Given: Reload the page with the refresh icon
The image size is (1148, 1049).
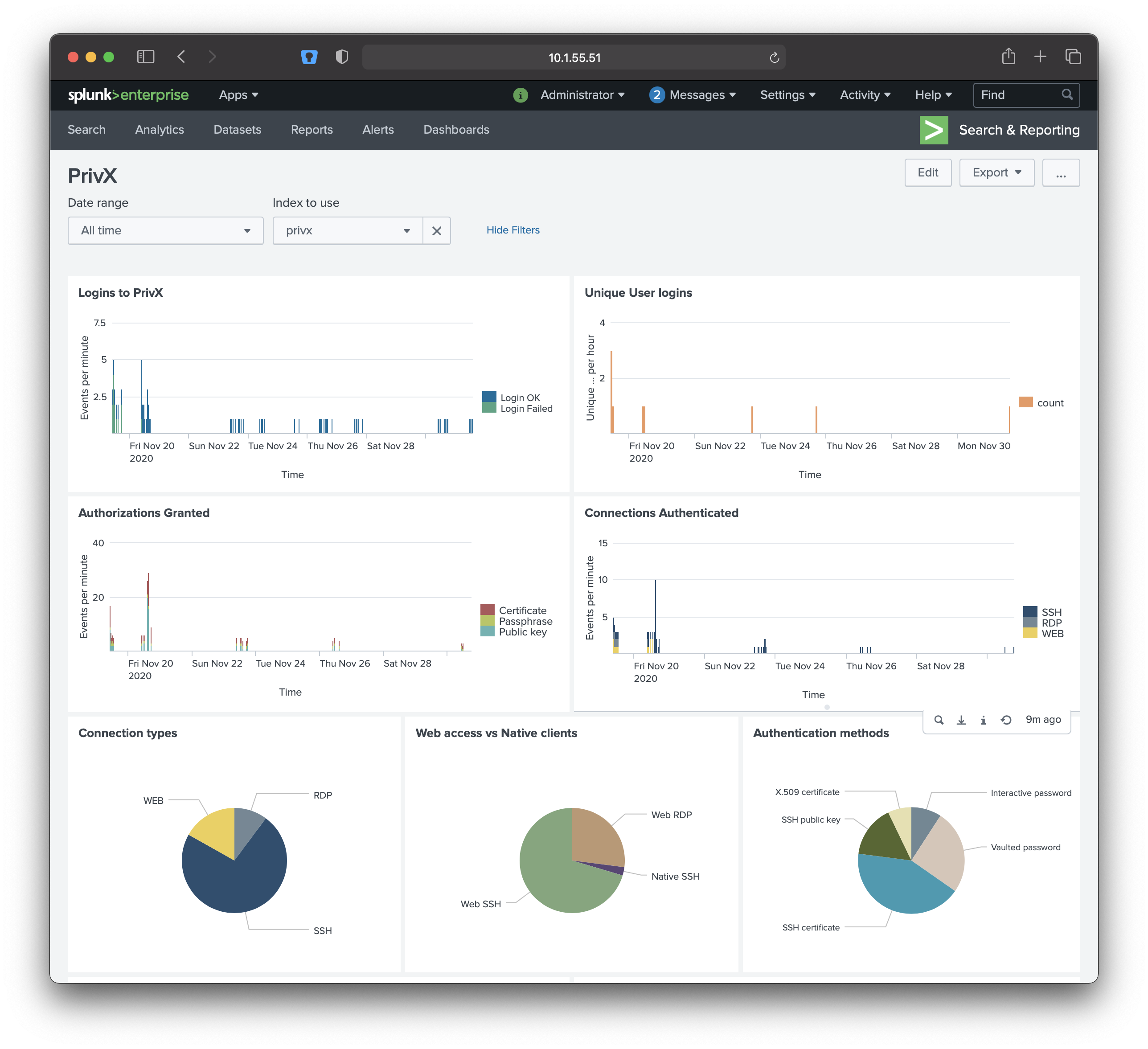Looking at the screenshot, I should click(x=774, y=57).
